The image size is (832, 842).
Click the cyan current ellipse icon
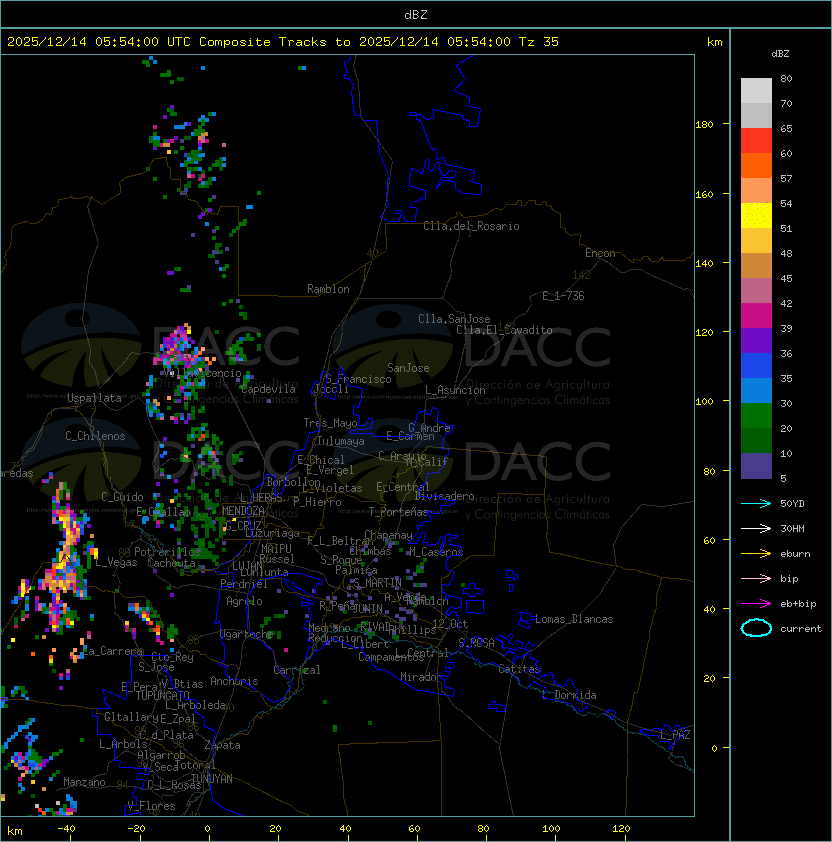click(x=756, y=628)
